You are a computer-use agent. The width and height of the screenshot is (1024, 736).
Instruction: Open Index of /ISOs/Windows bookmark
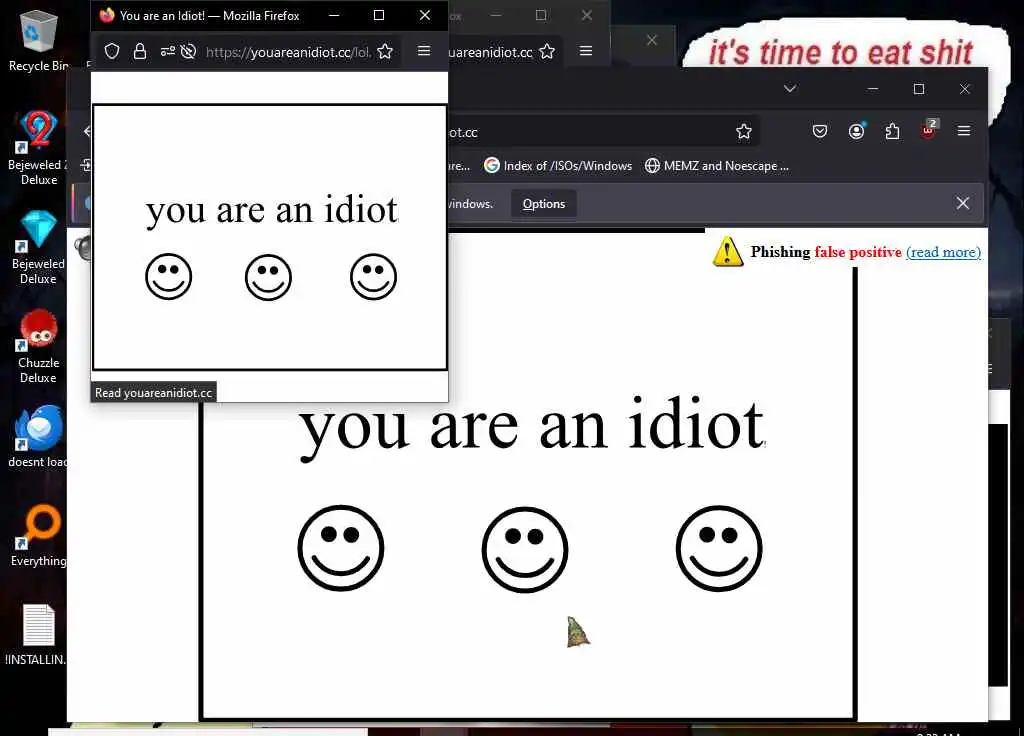pos(558,166)
